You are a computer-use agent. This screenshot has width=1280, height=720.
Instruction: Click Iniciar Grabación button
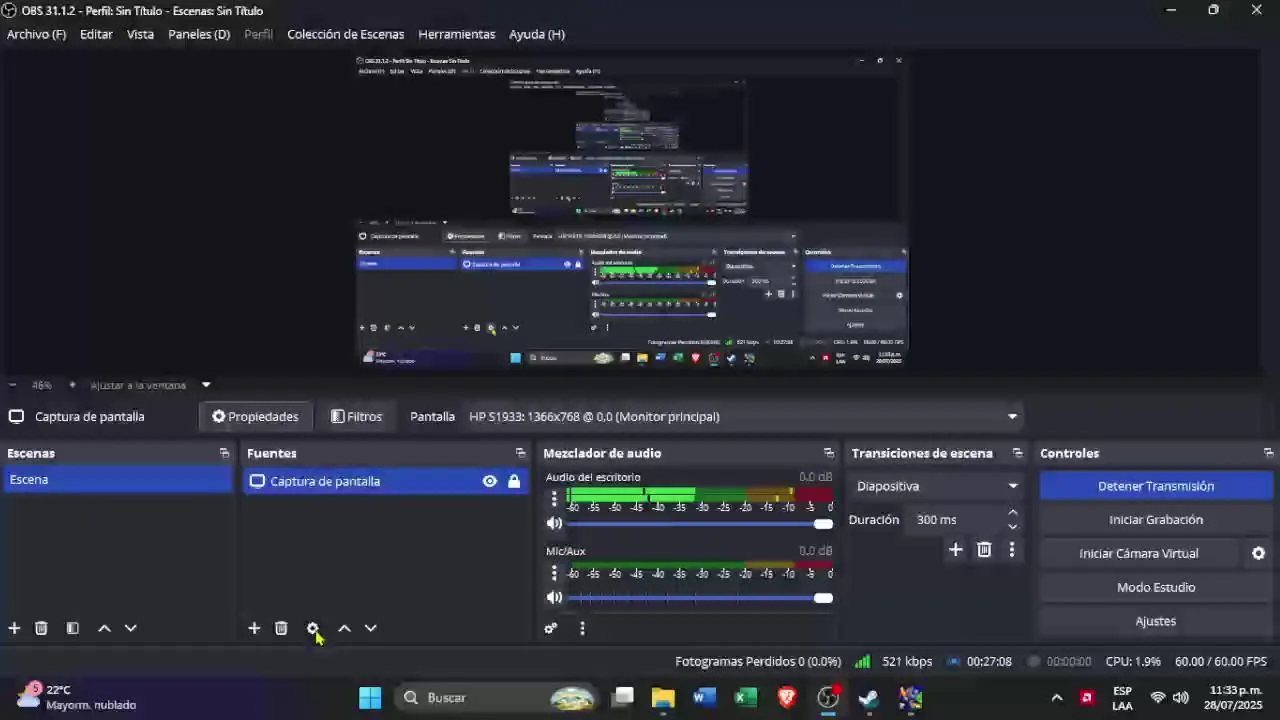coord(1156,520)
